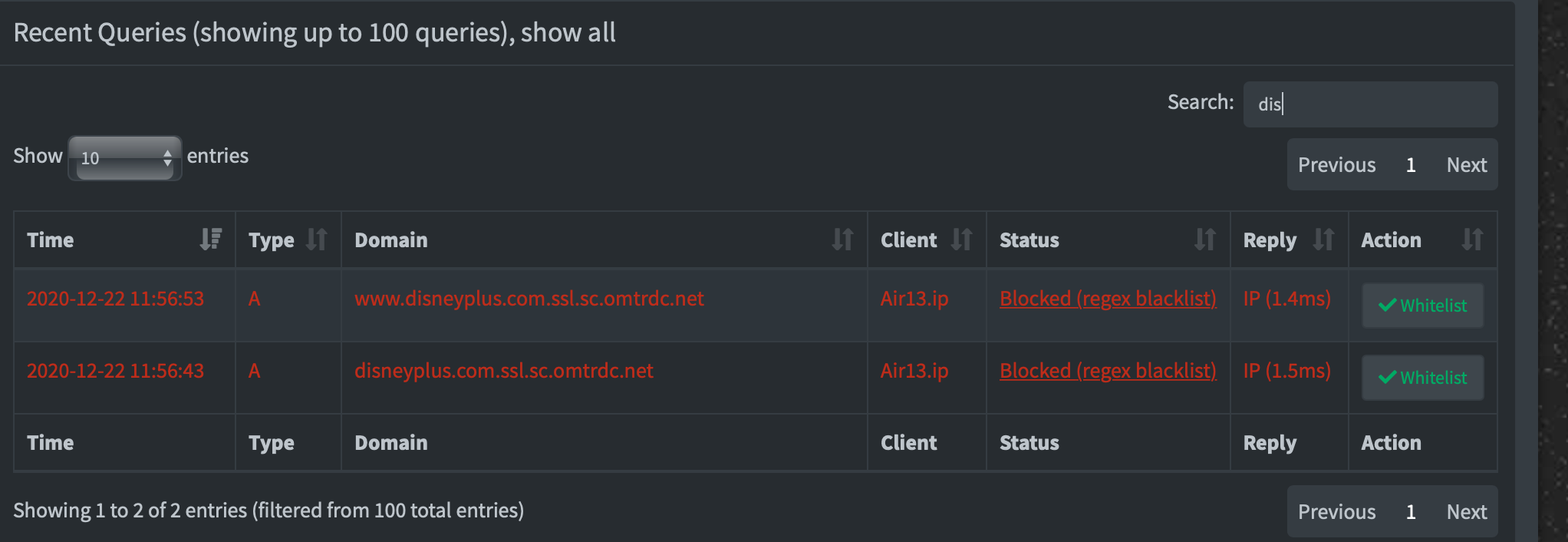The width and height of the screenshot is (1568, 542).
Task: Whitelist www.disneyplus.com.ssl.sc.omtrdc.net
Action: [x=1421, y=305]
